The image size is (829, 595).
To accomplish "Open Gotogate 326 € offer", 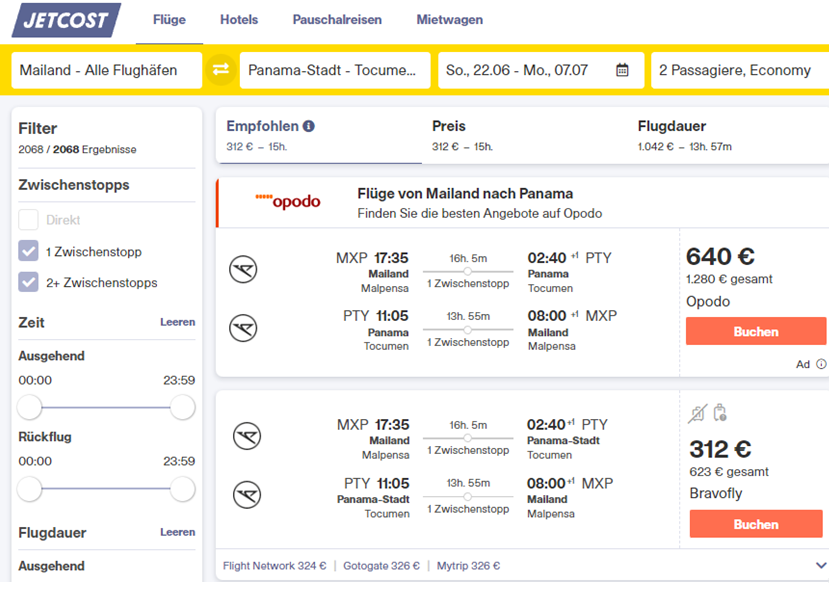I will 381,566.
